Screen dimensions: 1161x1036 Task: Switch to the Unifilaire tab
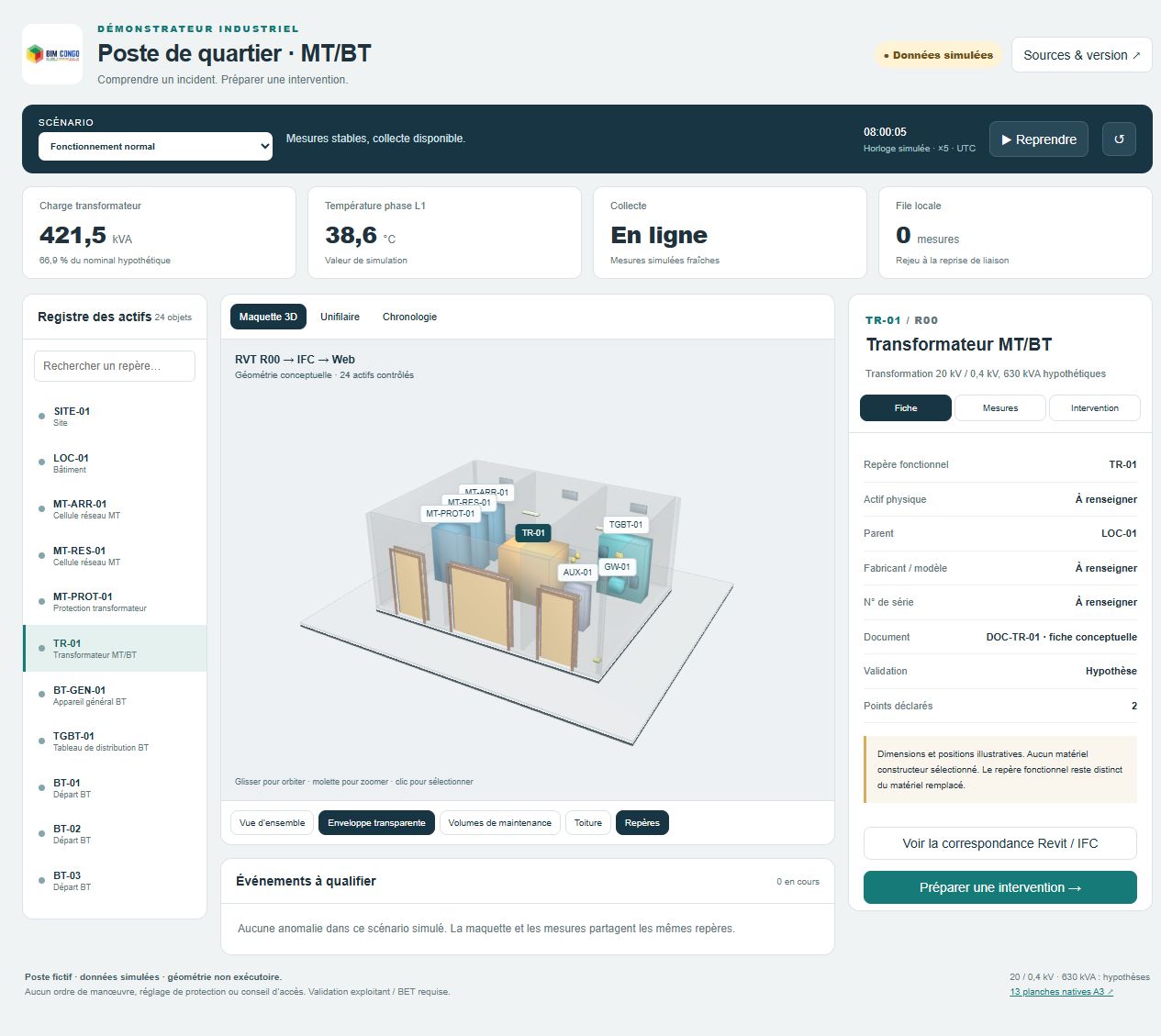340,317
